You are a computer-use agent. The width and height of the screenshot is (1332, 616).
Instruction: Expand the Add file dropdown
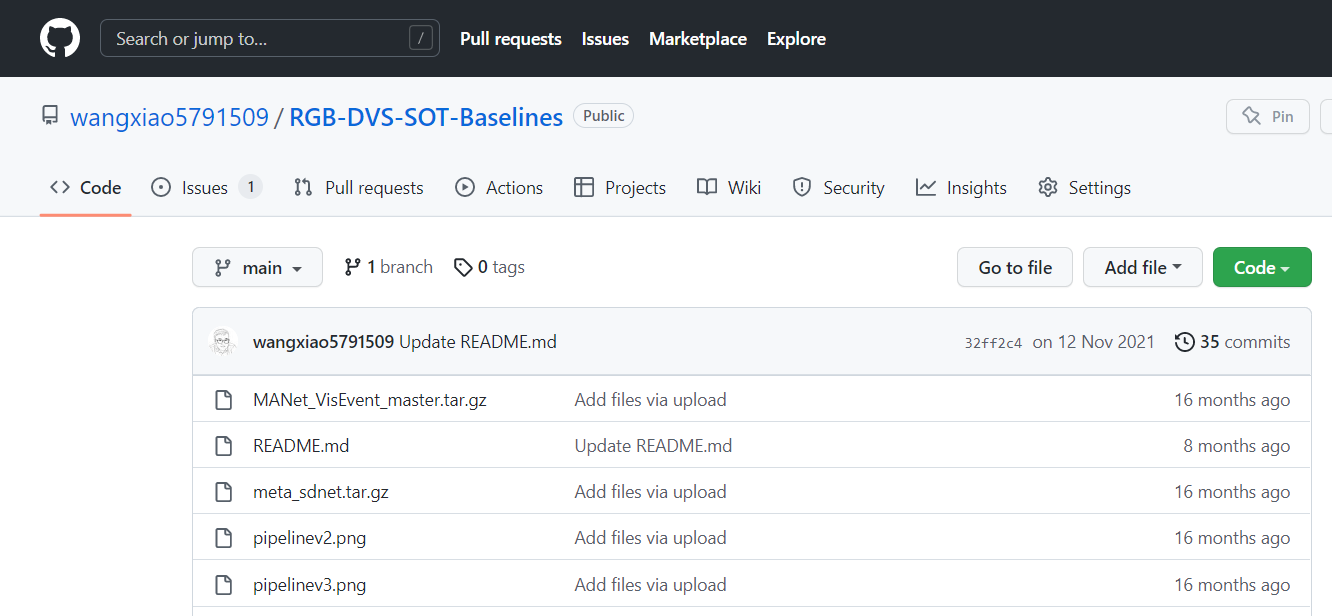pyautogui.click(x=1143, y=267)
